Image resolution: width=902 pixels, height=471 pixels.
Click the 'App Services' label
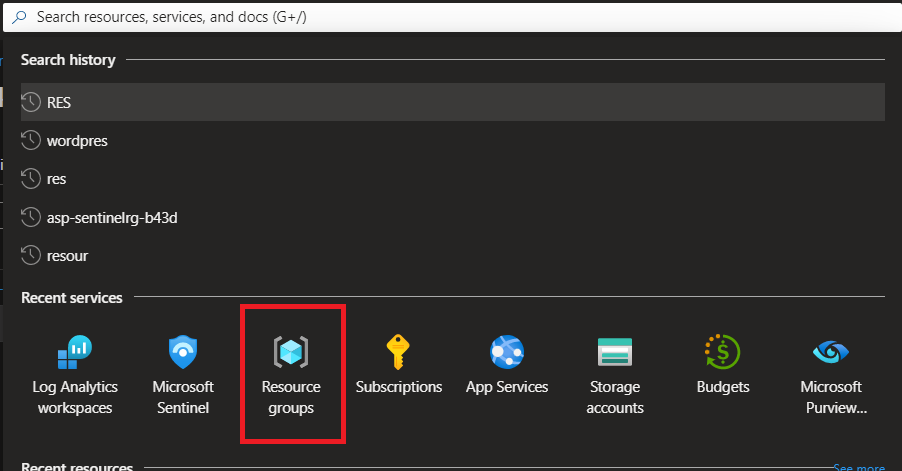point(507,387)
